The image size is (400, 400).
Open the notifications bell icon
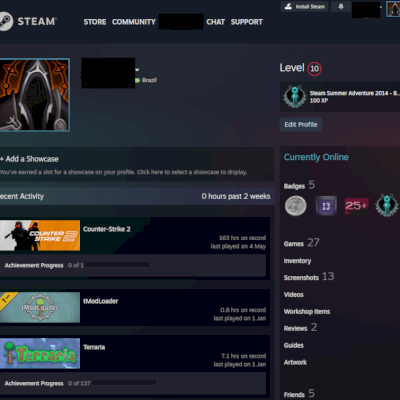(341, 6)
